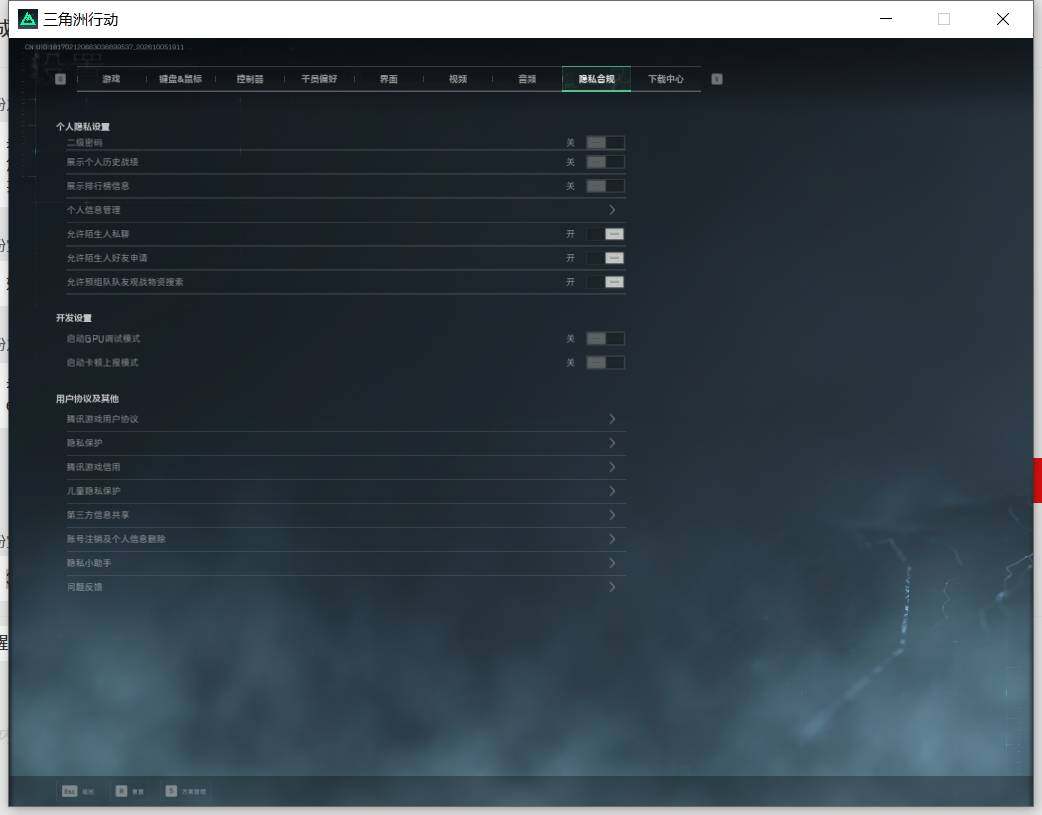Expand 腾讯游戏信用 using its arrow

pyautogui.click(x=612, y=467)
